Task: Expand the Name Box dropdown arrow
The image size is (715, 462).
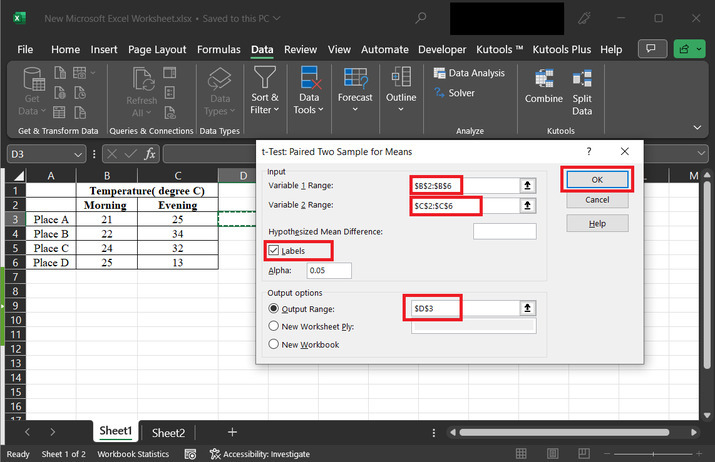Action: pos(78,154)
